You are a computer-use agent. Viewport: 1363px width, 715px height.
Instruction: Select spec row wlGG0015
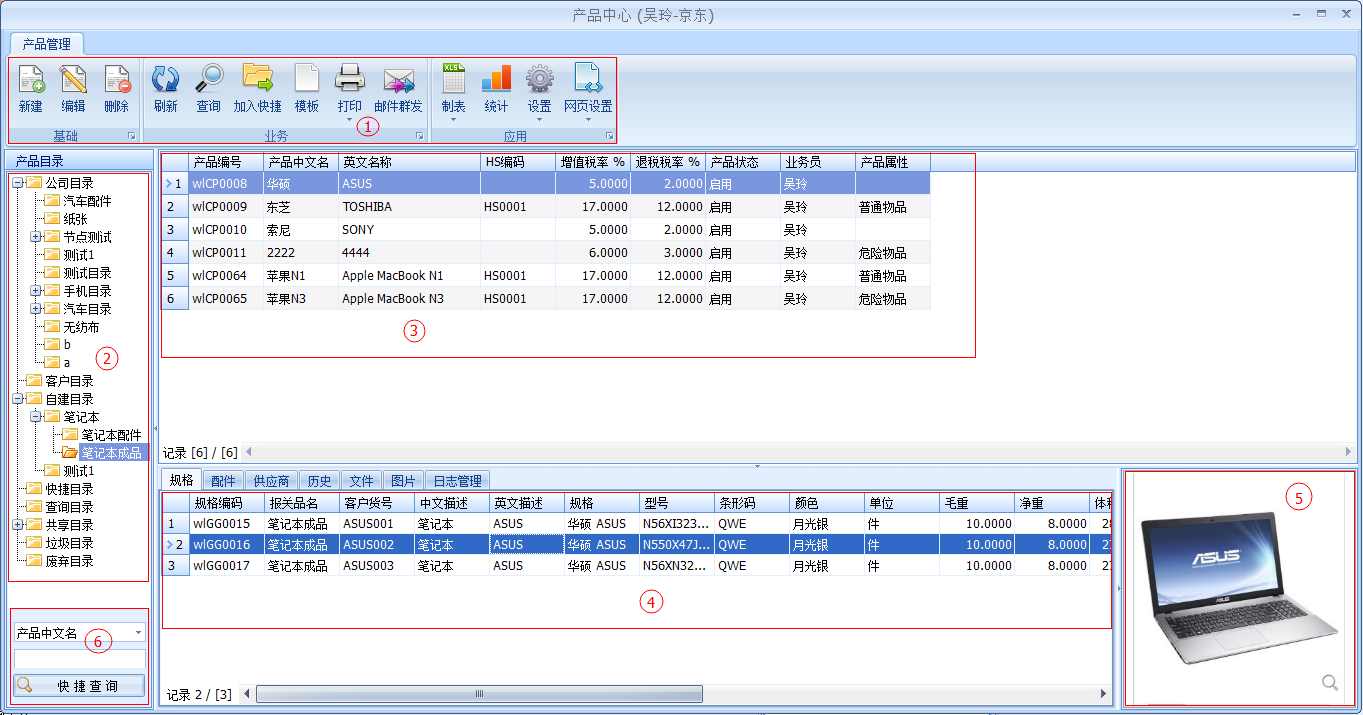click(637, 523)
